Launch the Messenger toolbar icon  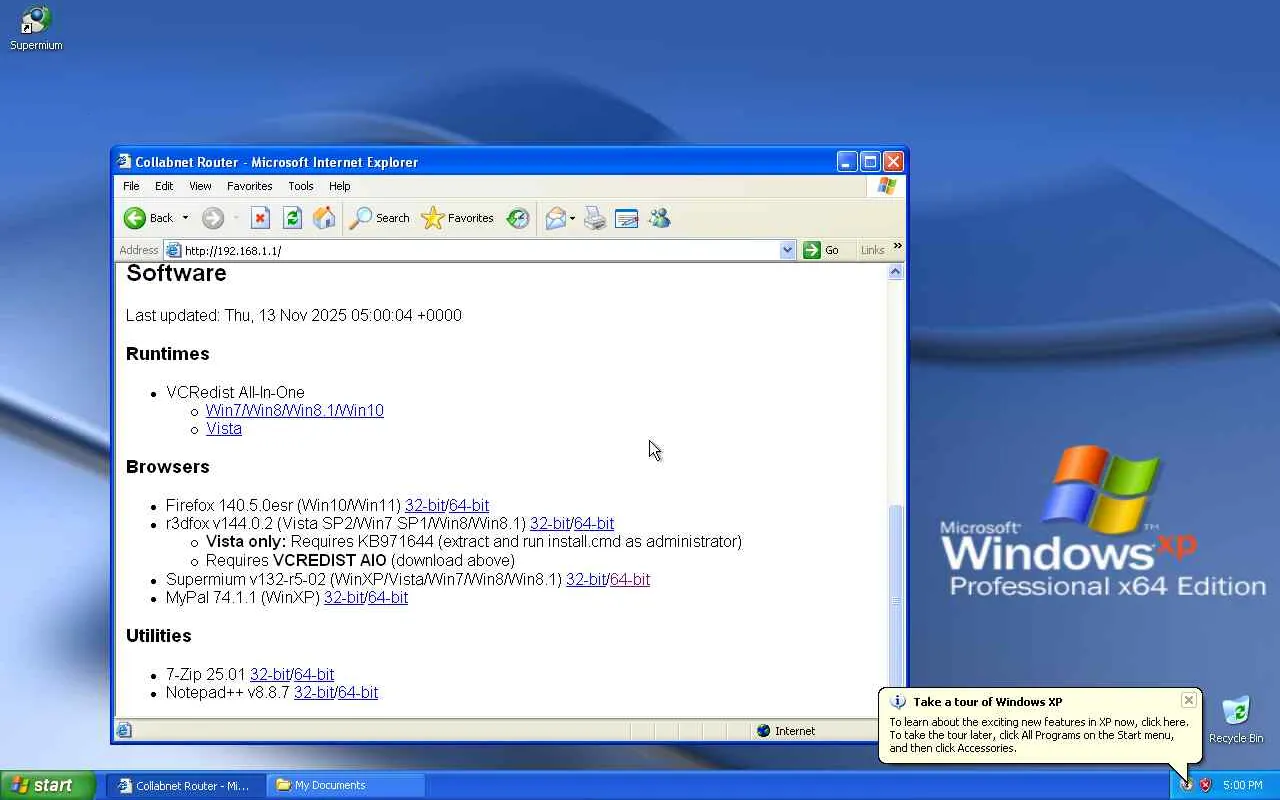point(659,218)
